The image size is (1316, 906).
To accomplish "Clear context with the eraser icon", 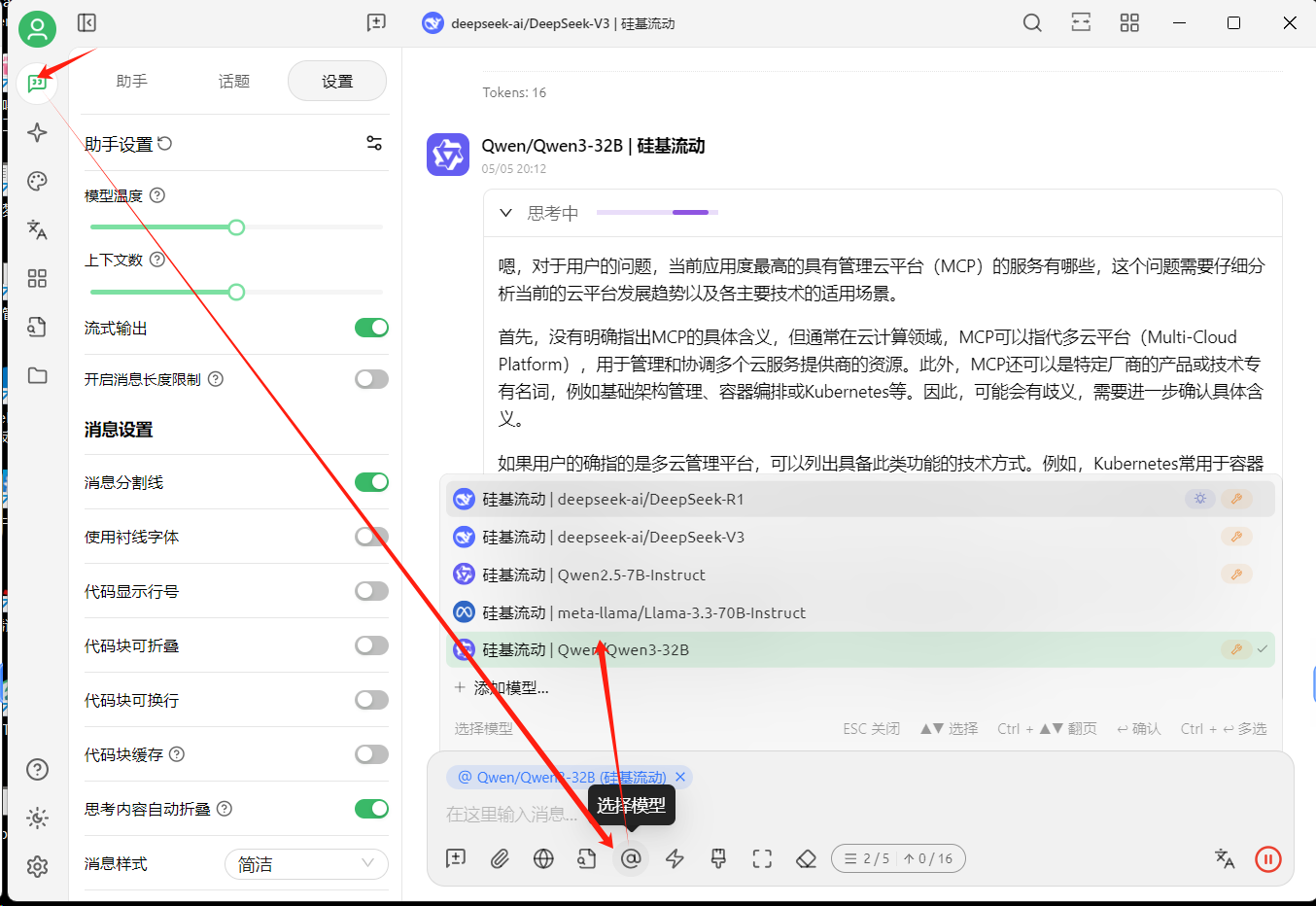I will pos(806,858).
